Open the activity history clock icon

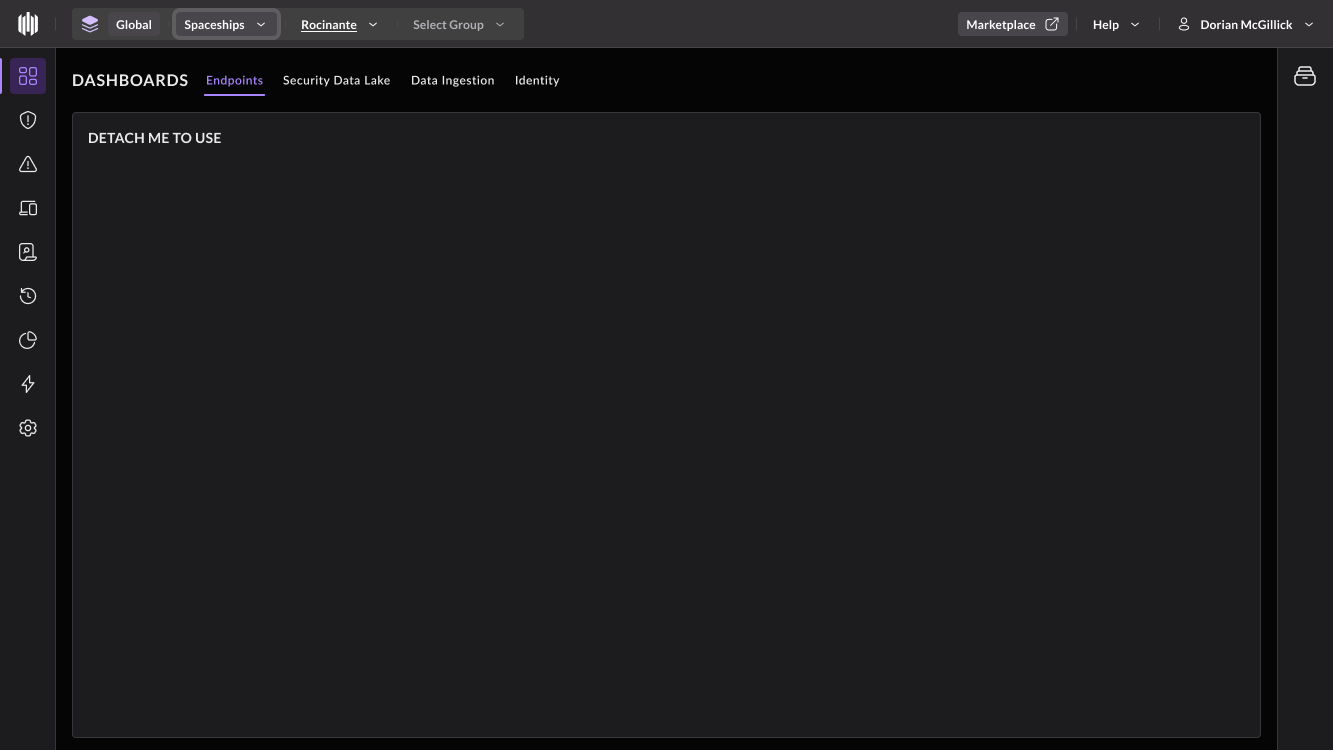tap(28, 296)
